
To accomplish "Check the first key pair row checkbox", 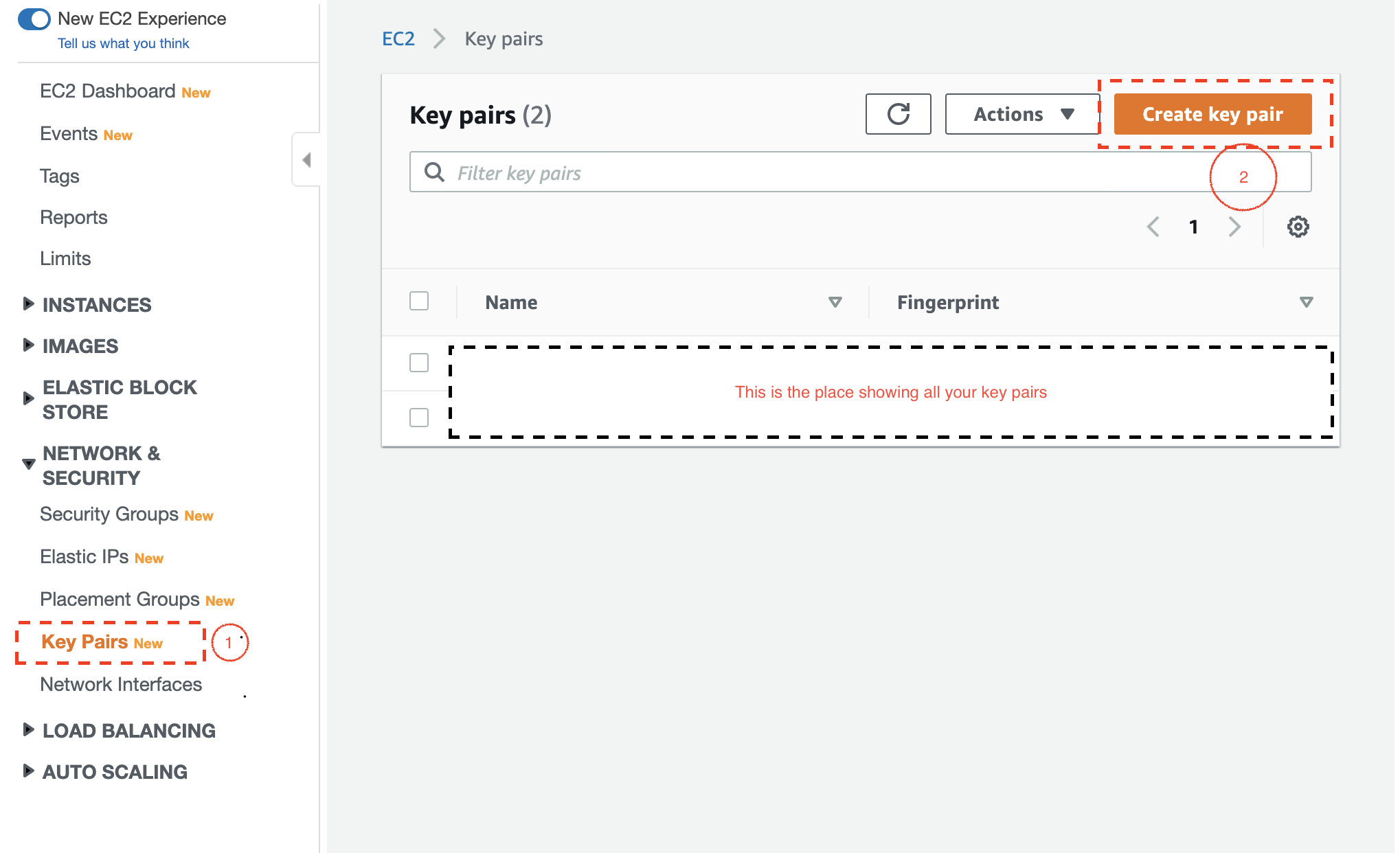I will pos(418,362).
